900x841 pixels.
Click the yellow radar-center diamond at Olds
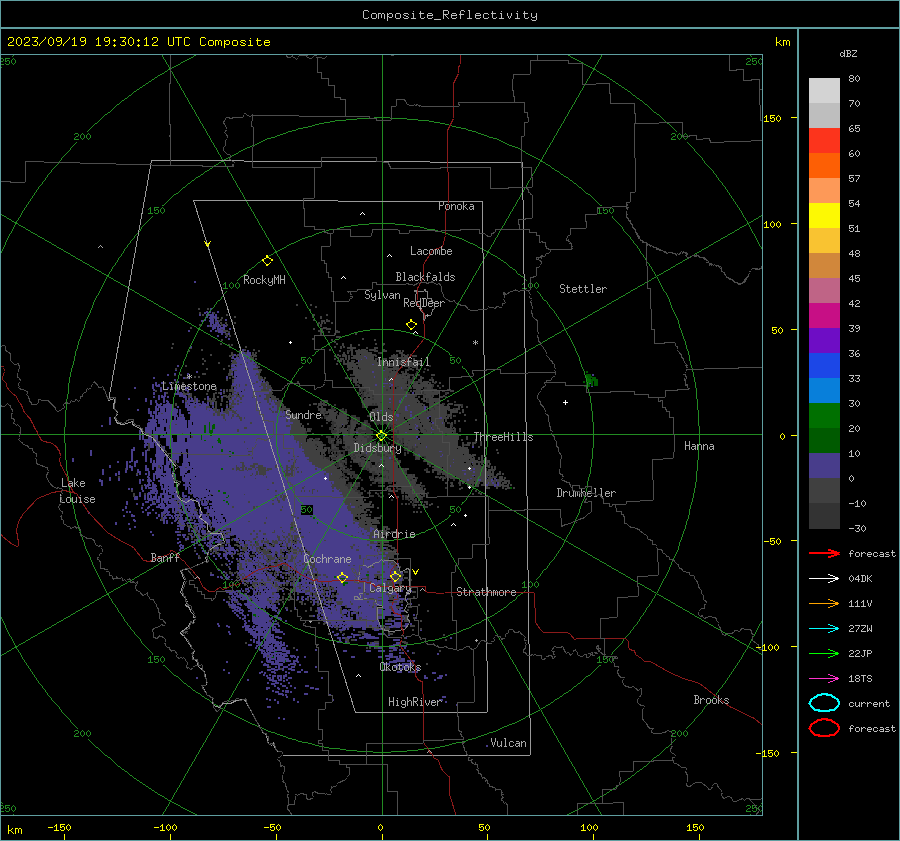381,436
